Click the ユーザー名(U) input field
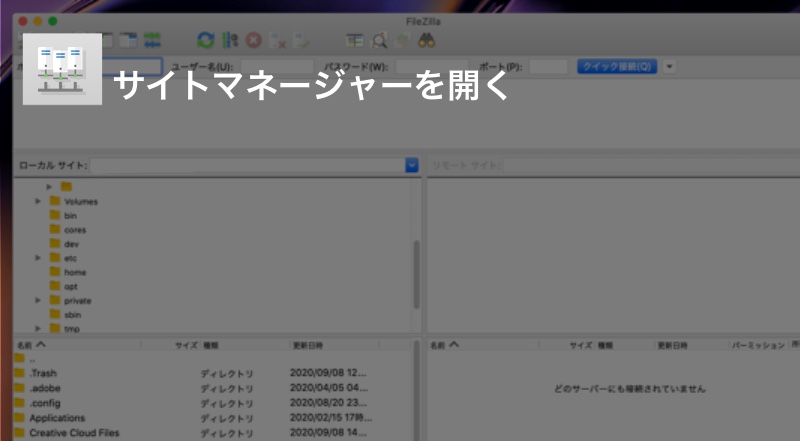 coord(277,66)
